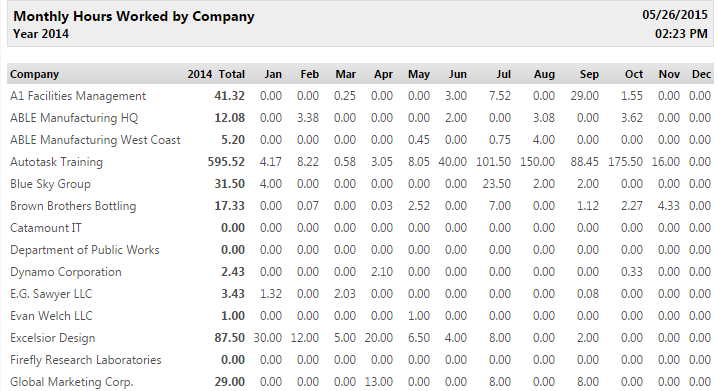
Task: Click the Feb column header
Action: pos(310,74)
